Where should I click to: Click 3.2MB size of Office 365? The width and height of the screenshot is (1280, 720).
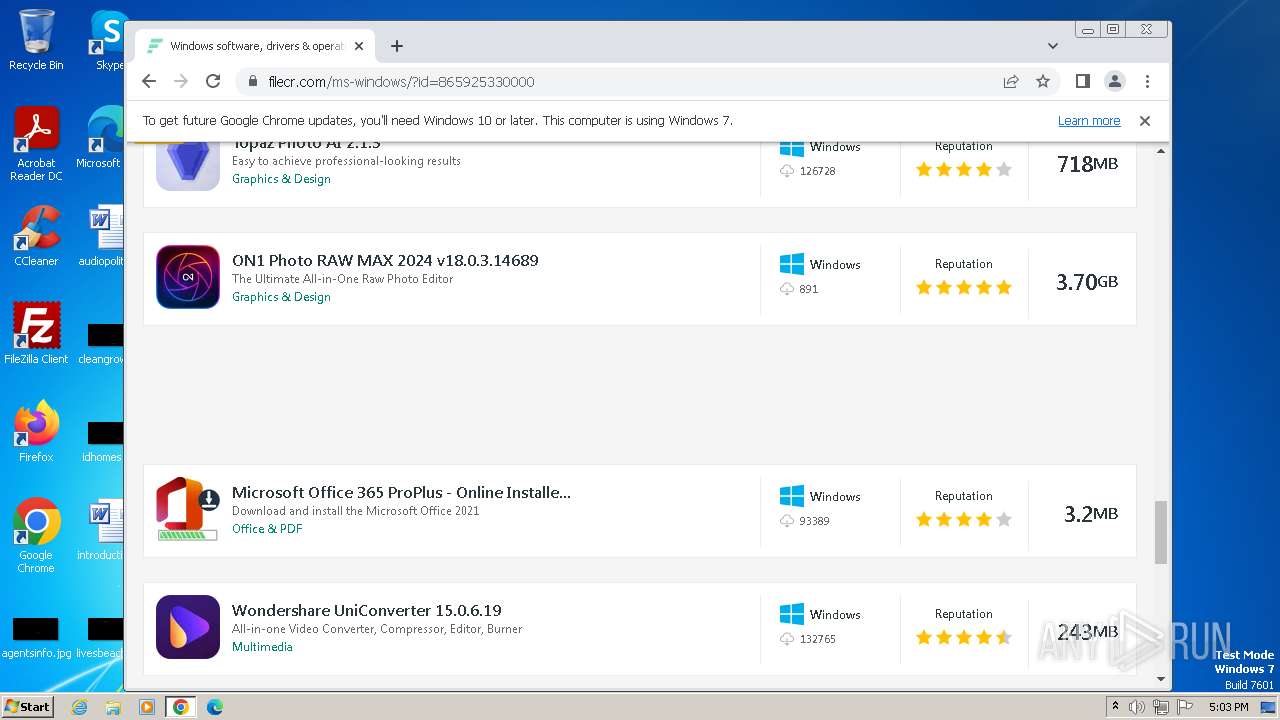tap(1091, 514)
